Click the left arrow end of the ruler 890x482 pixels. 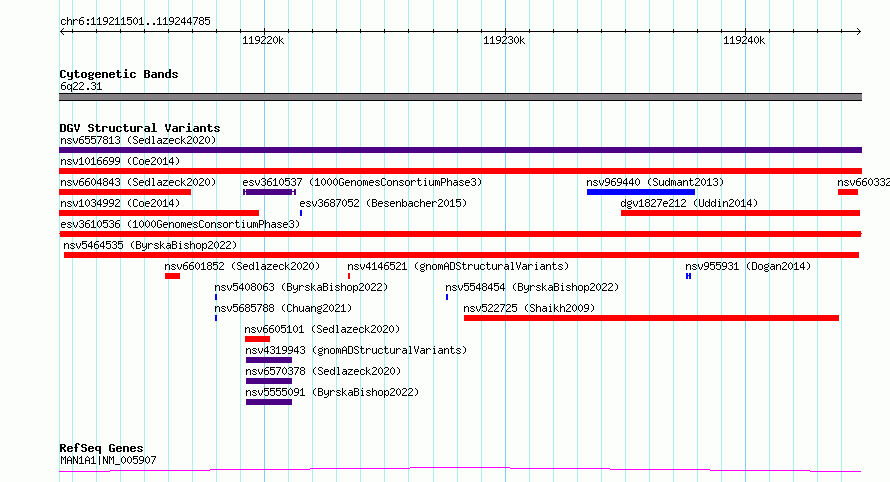point(62,32)
